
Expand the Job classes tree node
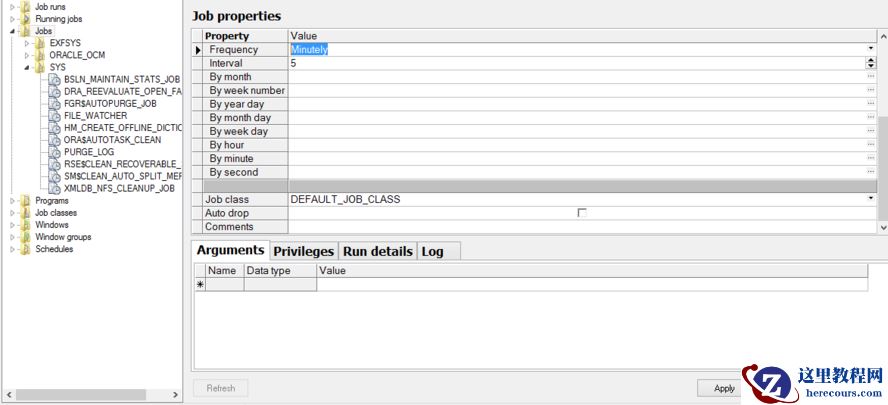[x=12, y=213]
